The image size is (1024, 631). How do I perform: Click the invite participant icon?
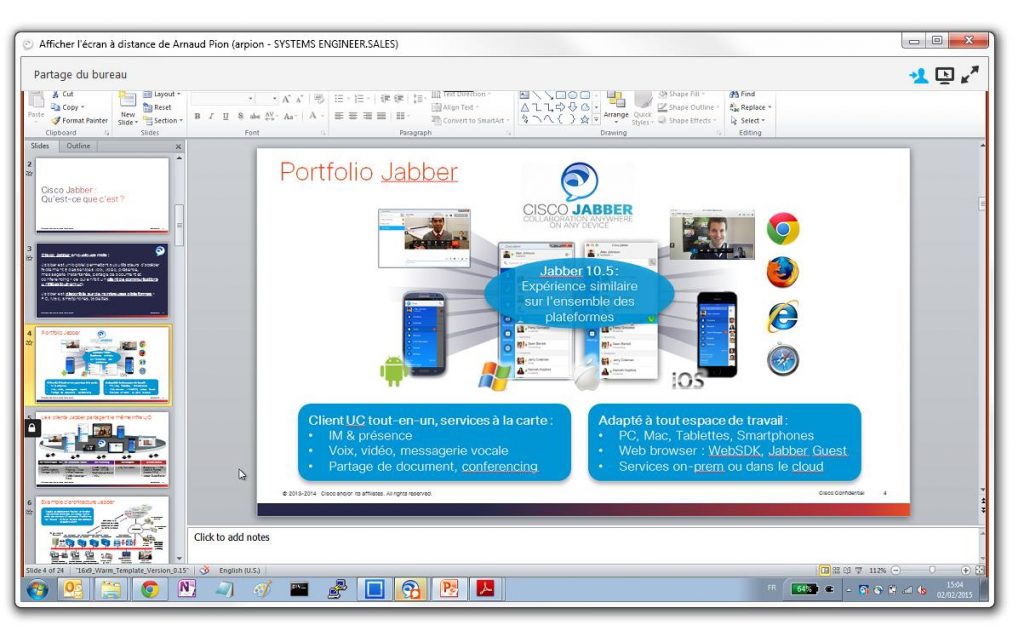918,75
